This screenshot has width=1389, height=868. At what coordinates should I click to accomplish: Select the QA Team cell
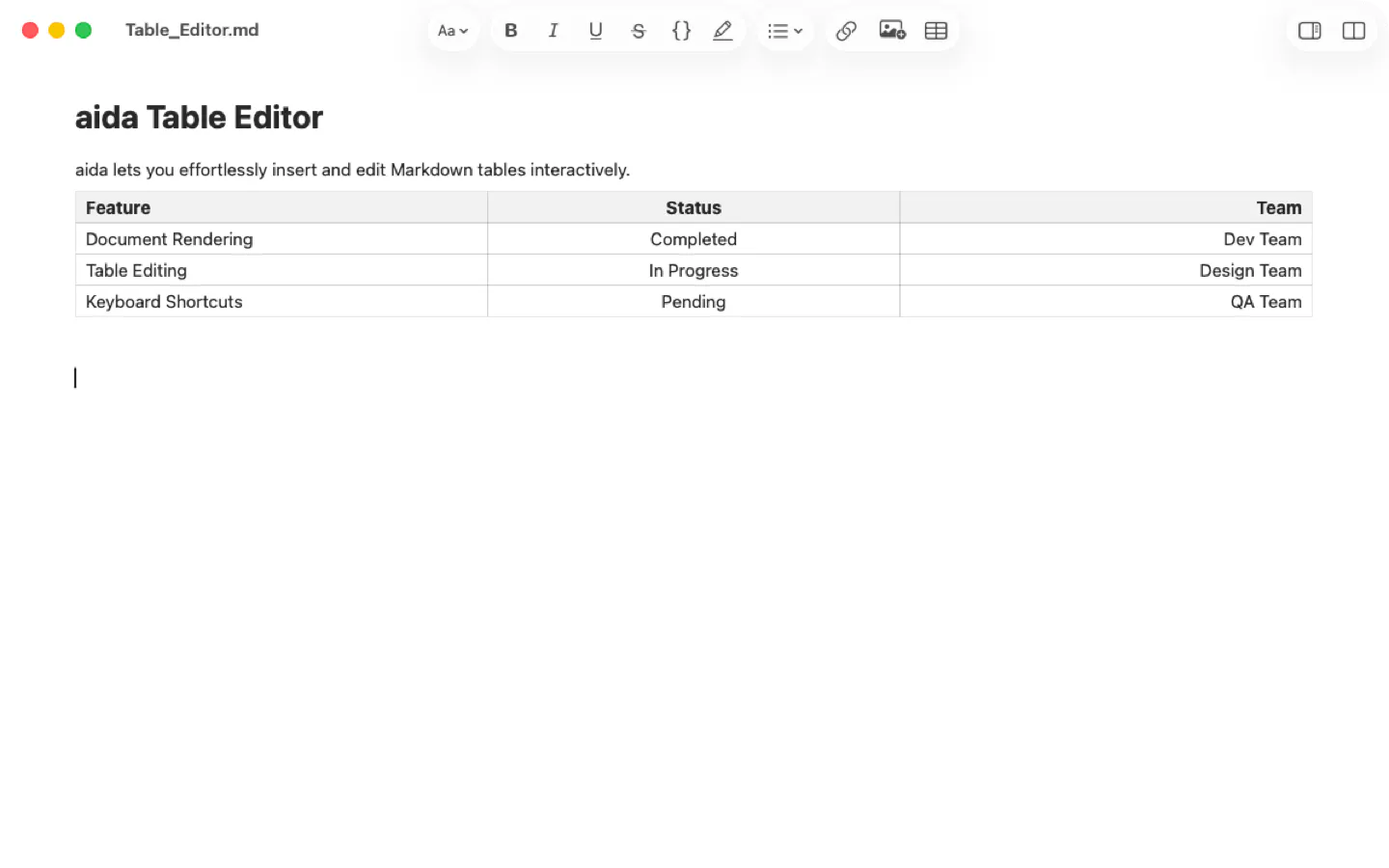(x=1105, y=301)
